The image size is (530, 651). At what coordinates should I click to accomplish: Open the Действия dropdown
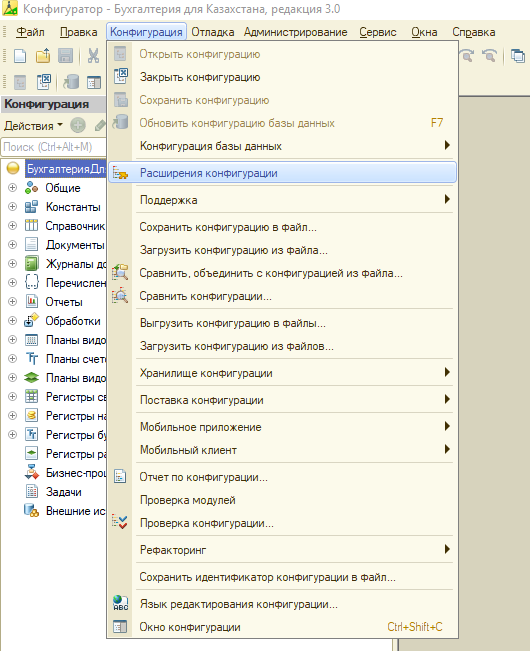click(33, 125)
